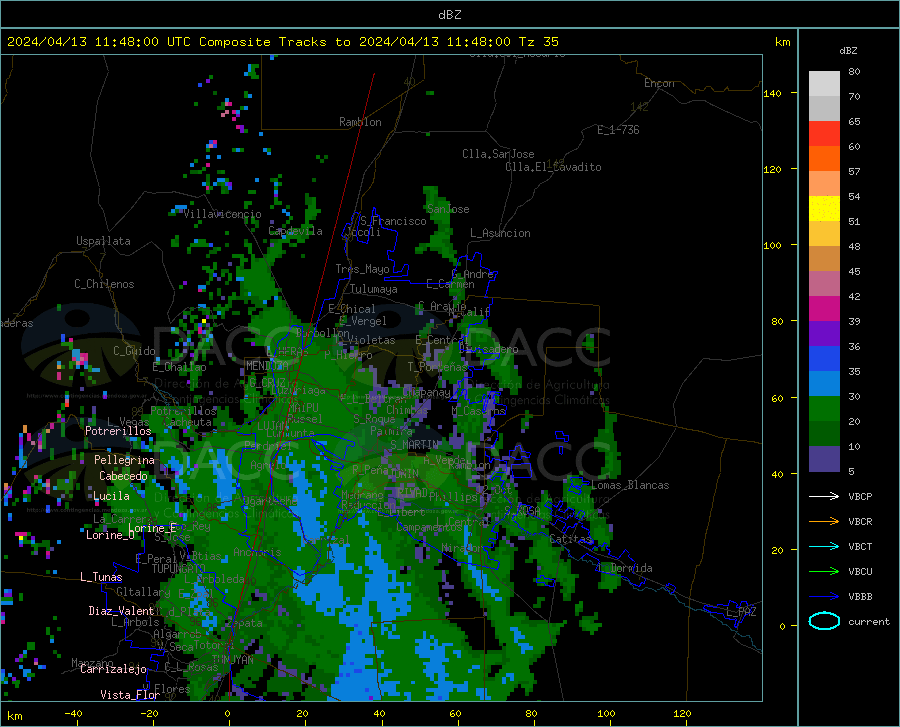Click the blue VBBB arrow legend symbol
The height and width of the screenshot is (727, 900).
coord(824,596)
